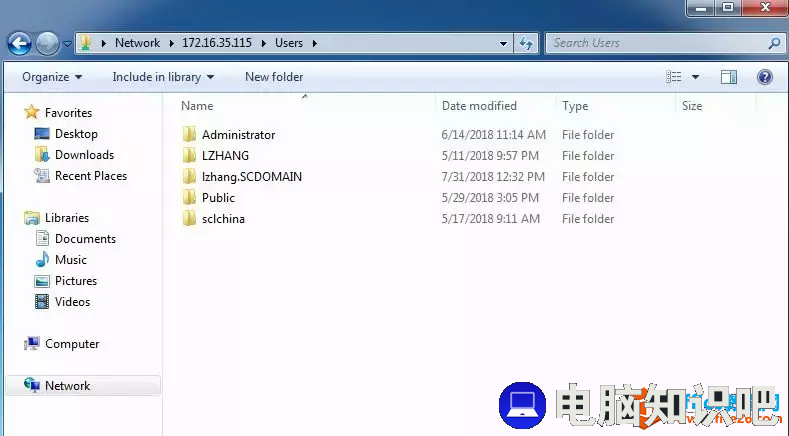Open Computer in navigation pane

tap(72, 344)
